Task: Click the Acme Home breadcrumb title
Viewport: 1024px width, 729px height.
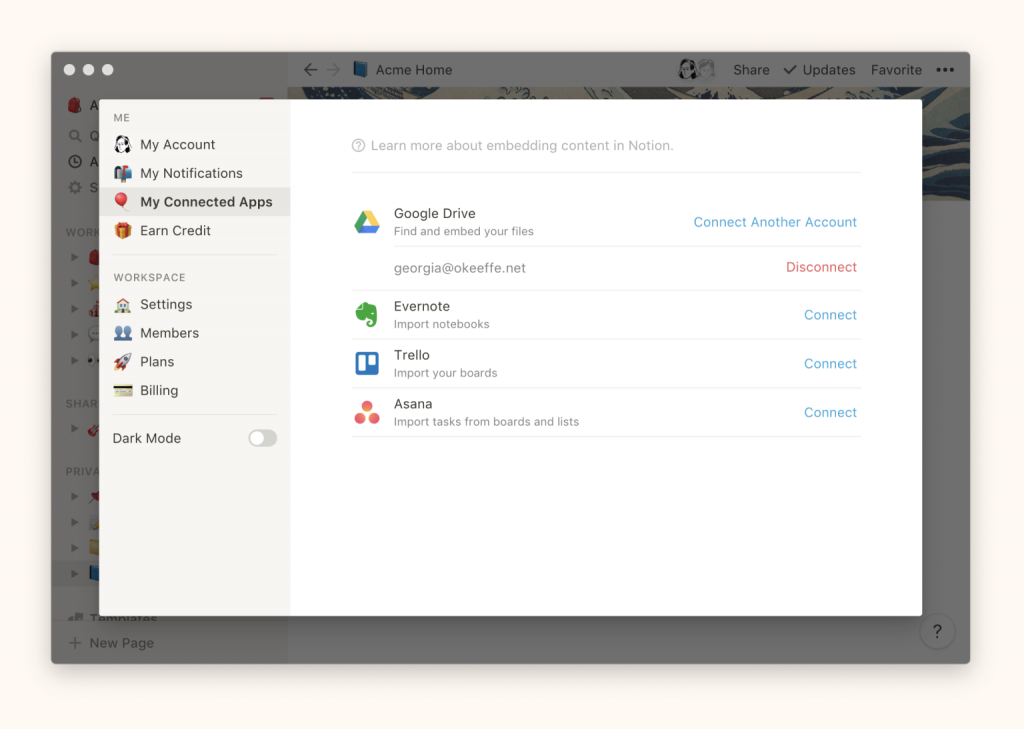Action: [x=413, y=70]
